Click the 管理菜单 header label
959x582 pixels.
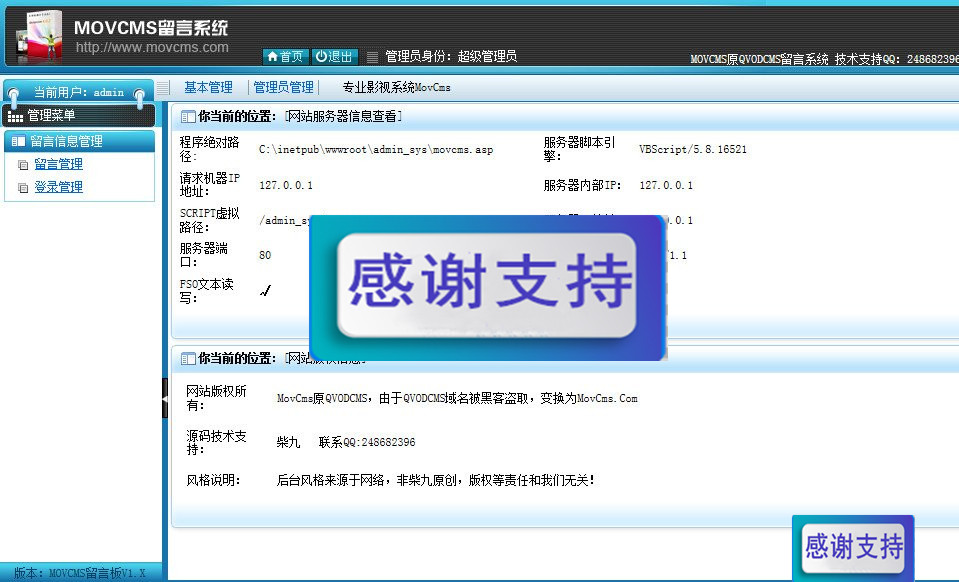pyautogui.click(x=51, y=116)
